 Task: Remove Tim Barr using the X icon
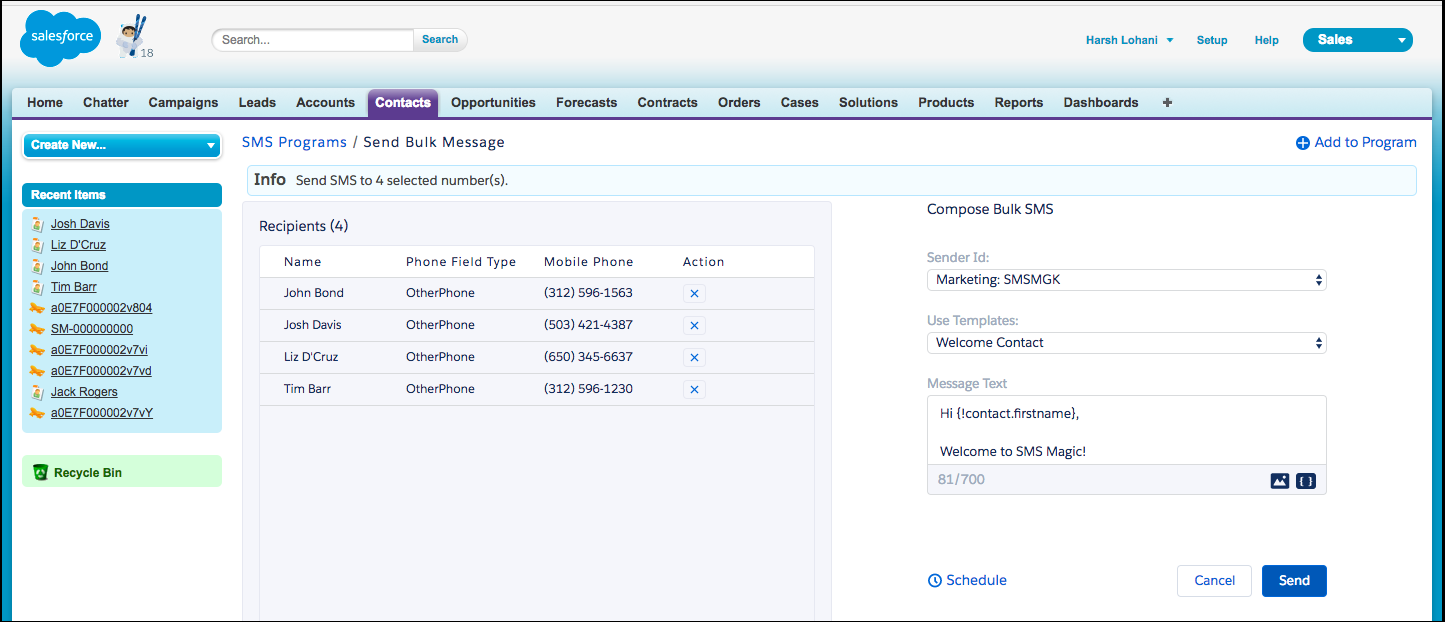click(694, 389)
